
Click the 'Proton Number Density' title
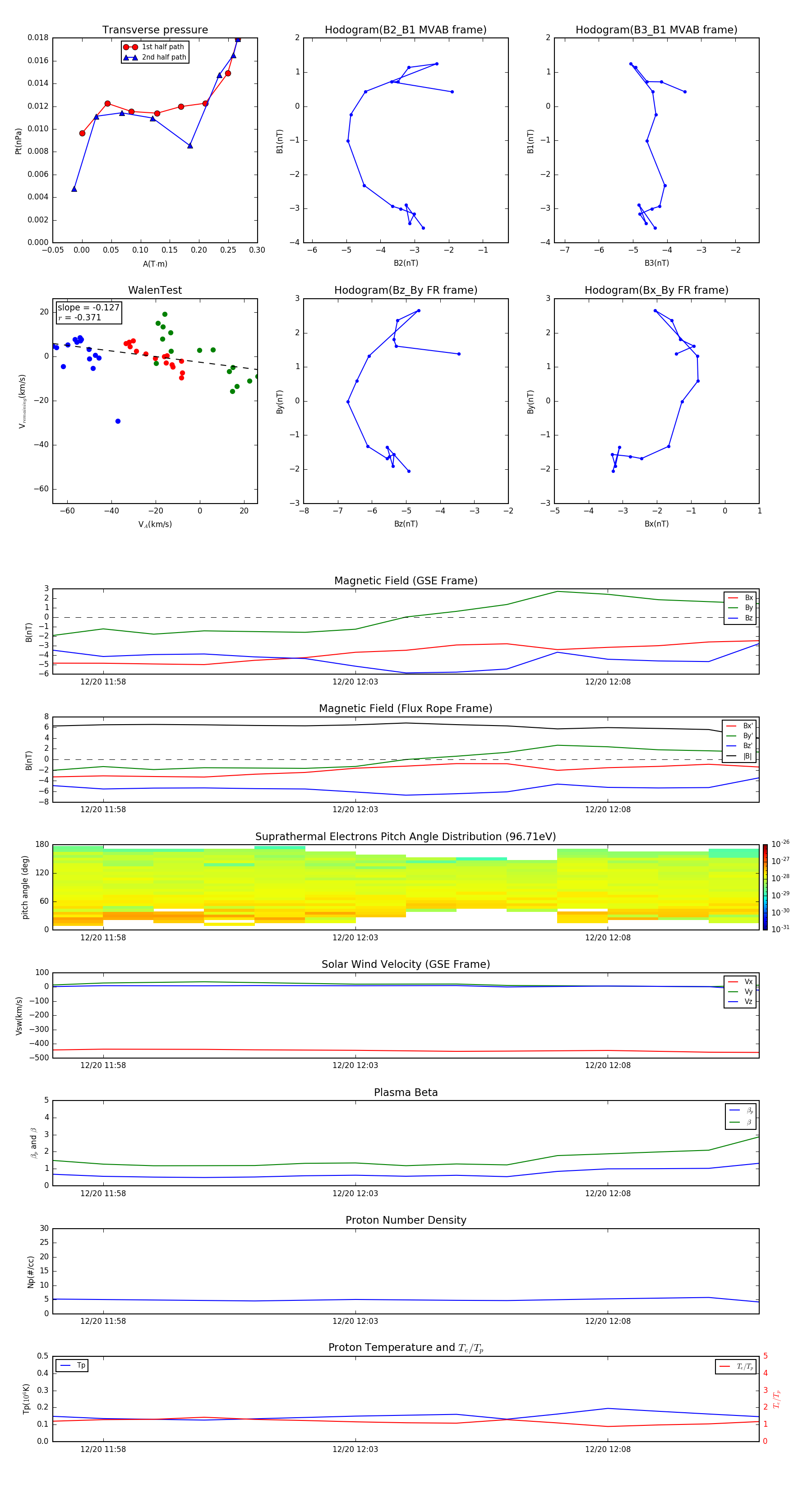point(406,1220)
